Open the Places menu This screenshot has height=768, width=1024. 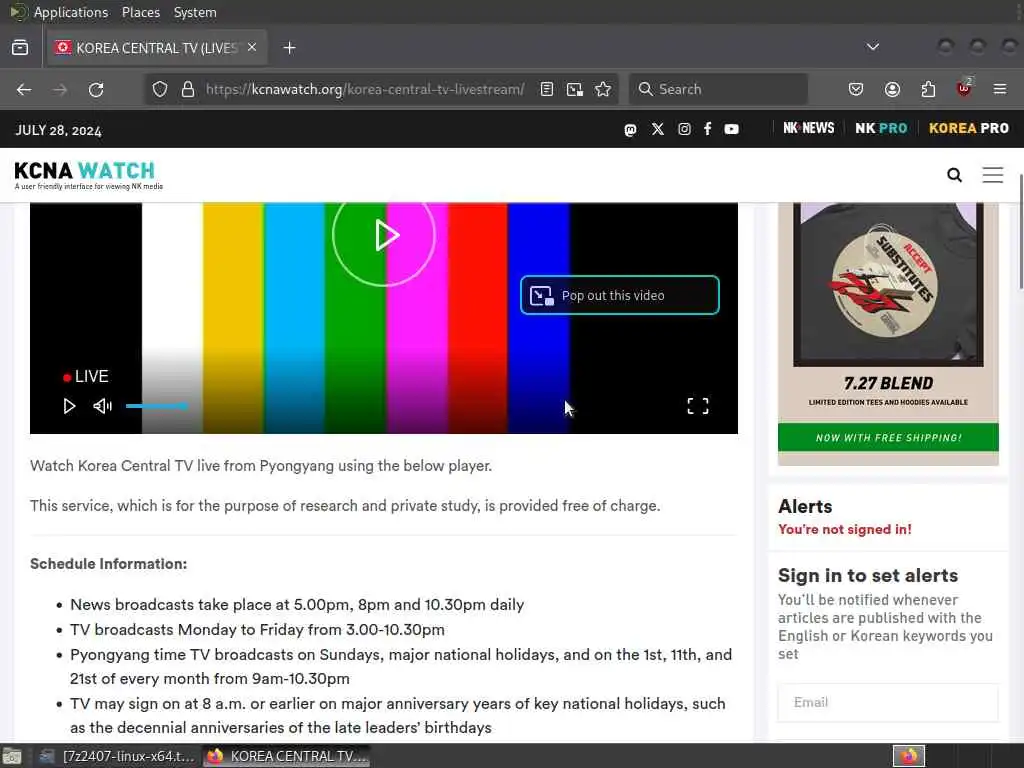(141, 12)
